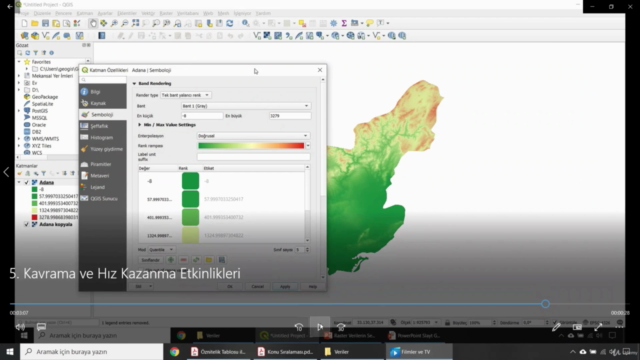This screenshot has height=360, width=640.
Task: Collapse the Band Rendering section
Action: [134, 84]
